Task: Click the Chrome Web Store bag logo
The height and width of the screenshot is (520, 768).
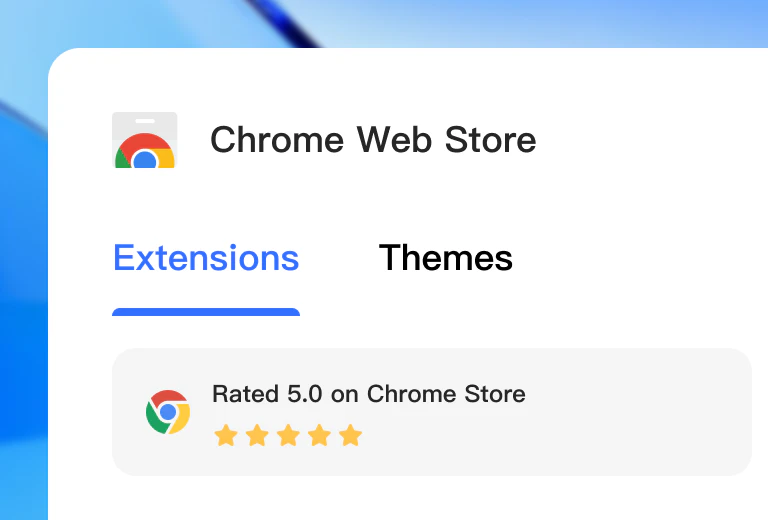Action: coord(145,140)
